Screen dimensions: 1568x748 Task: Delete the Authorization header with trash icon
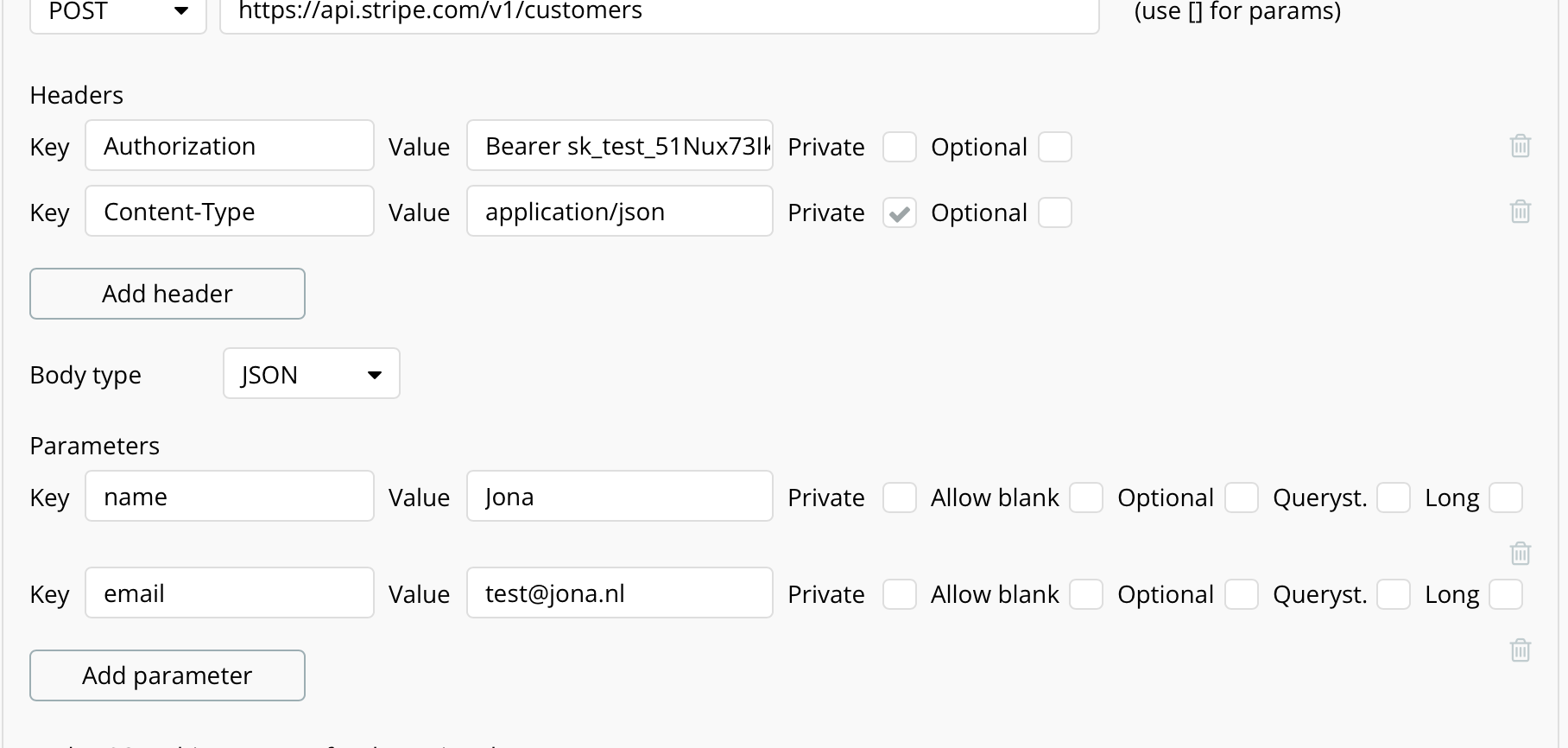[x=1520, y=146]
